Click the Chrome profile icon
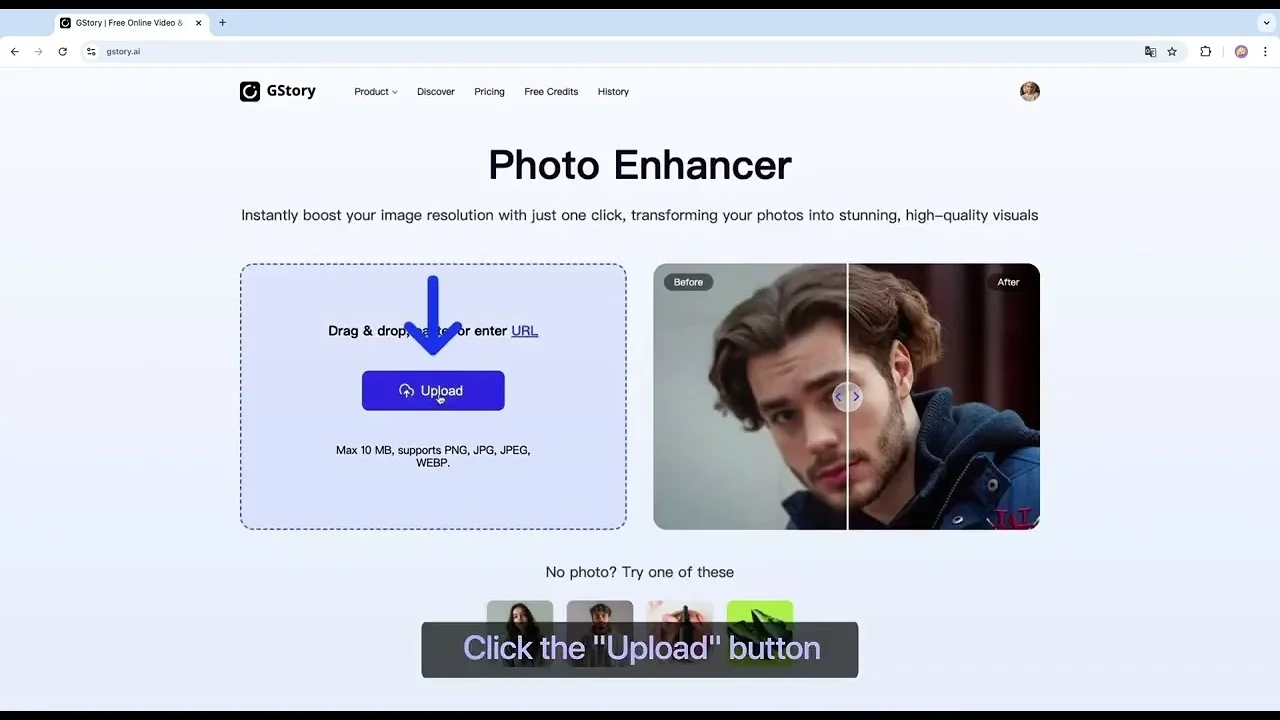The width and height of the screenshot is (1280, 720). coord(1240,51)
